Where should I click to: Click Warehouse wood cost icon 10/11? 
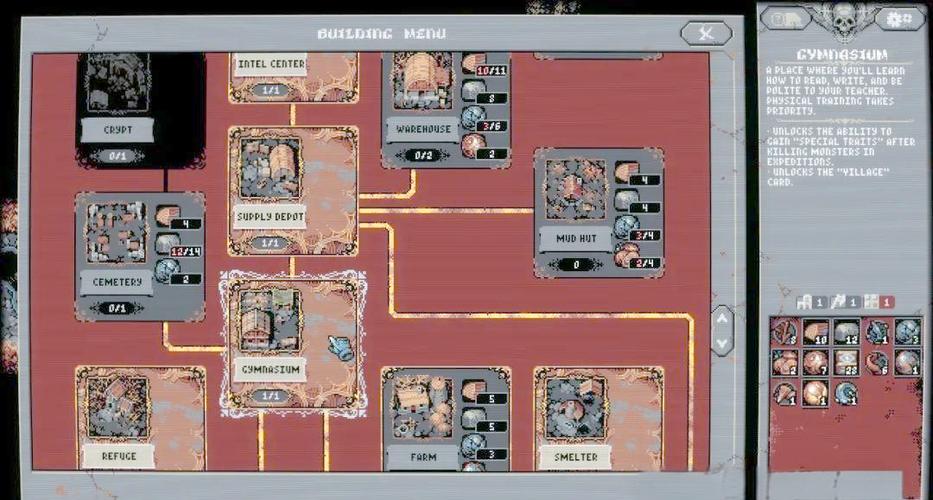point(473,64)
